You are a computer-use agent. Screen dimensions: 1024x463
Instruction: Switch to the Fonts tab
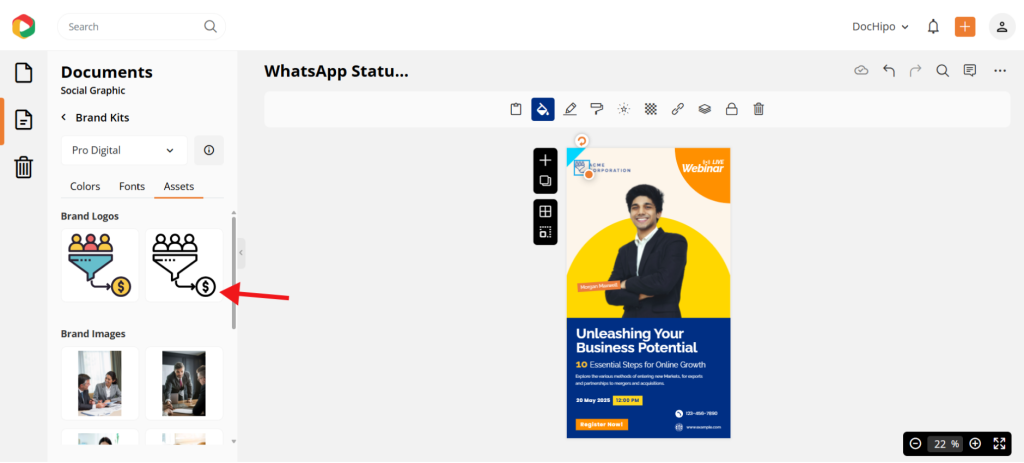[132, 186]
